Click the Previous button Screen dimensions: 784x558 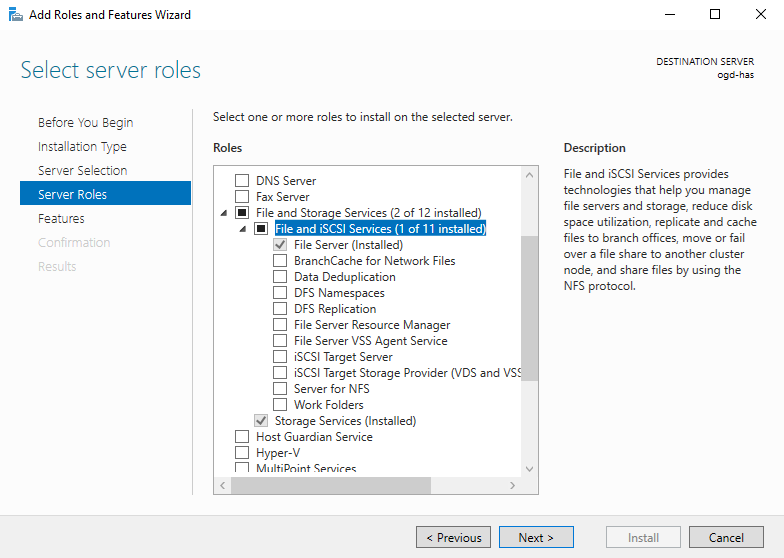pyautogui.click(x=453, y=537)
